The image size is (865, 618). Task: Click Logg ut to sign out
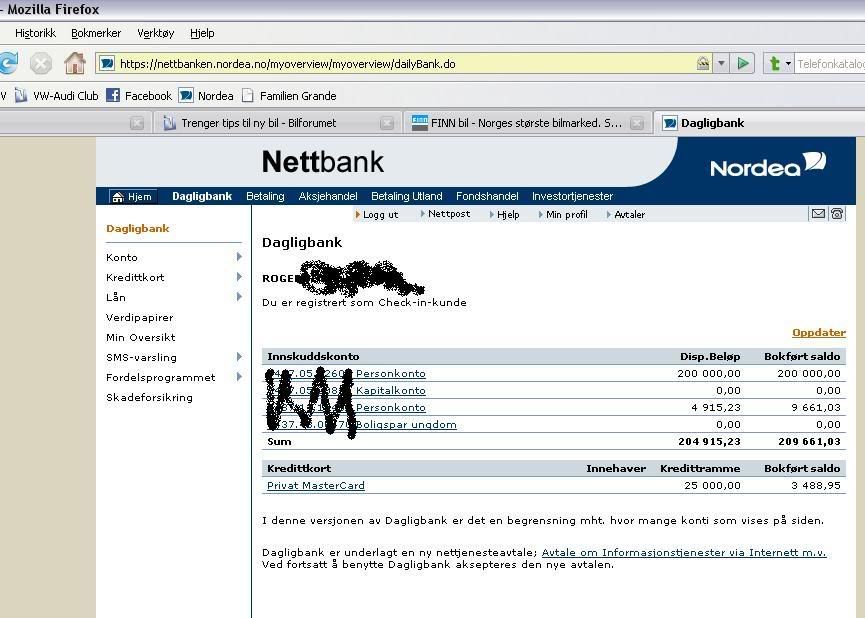[379, 214]
